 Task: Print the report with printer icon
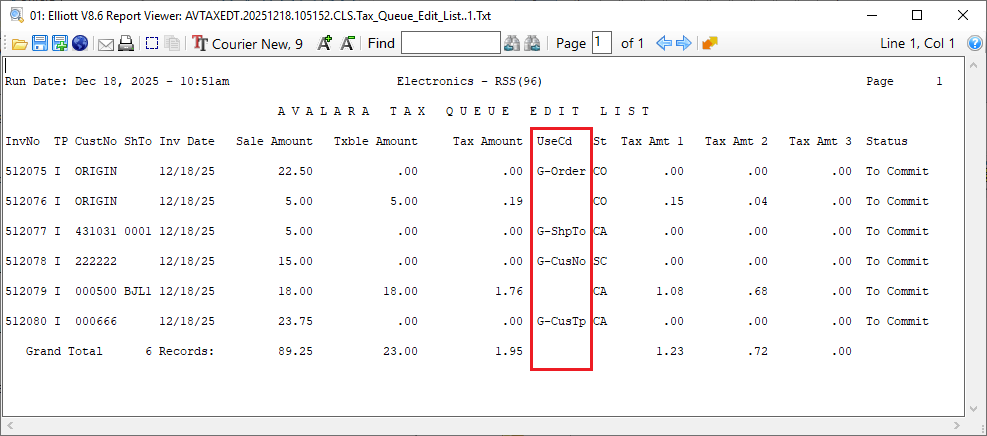coord(126,43)
